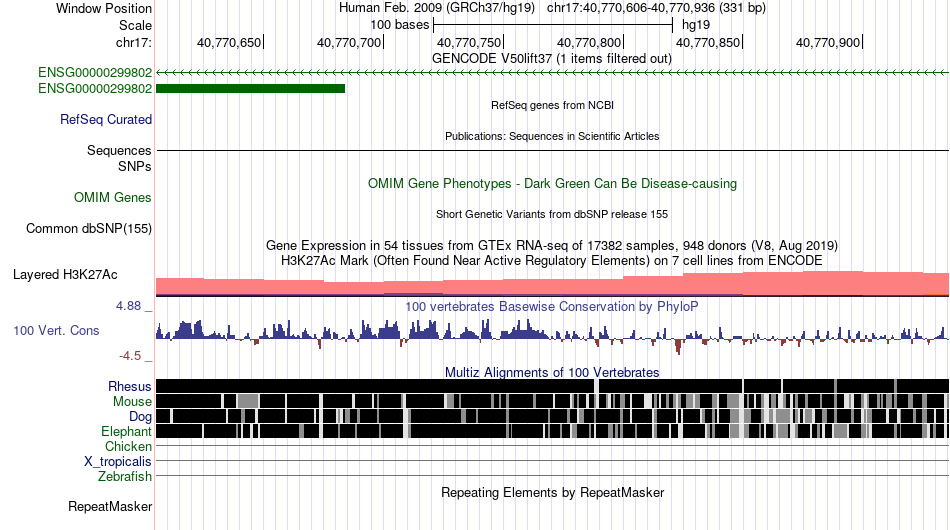This screenshot has width=950, height=530.
Task: Click the chr17:40,770,606-40,770,936 position text
Action: [656, 8]
